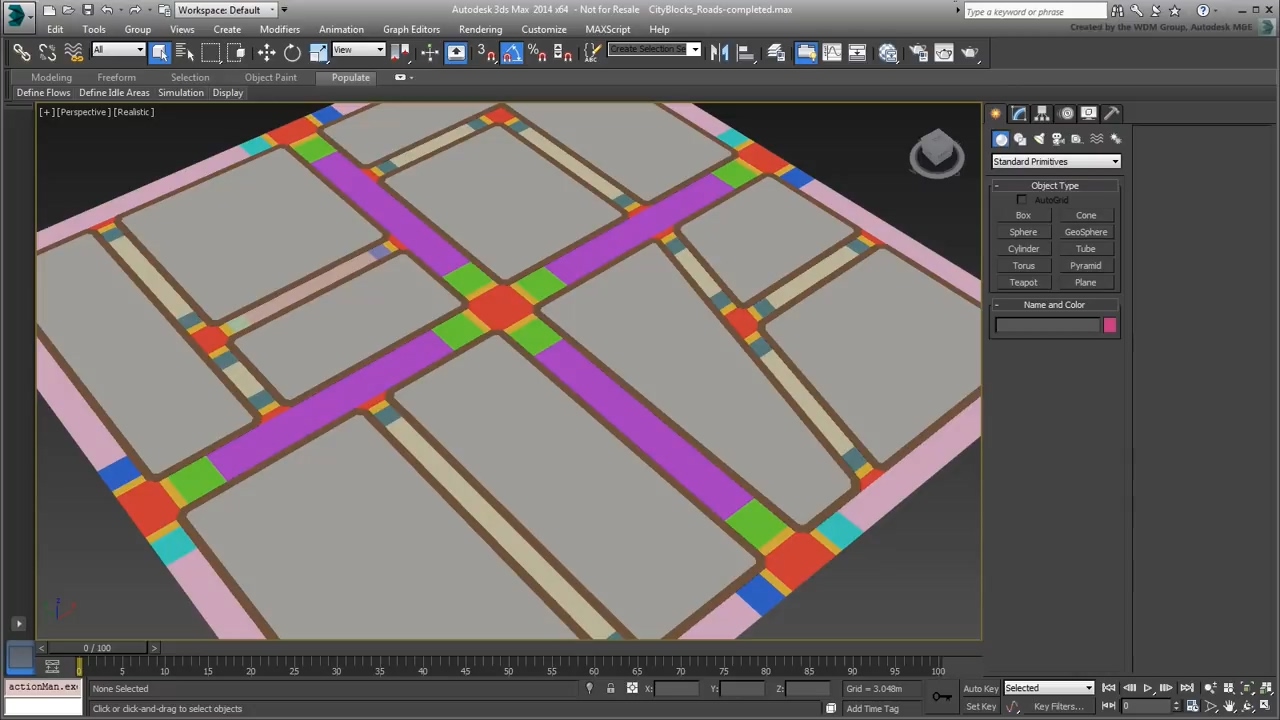Open the Rendering menu
This screenshot has width=1280, height=720.
(x=480, y=29)
